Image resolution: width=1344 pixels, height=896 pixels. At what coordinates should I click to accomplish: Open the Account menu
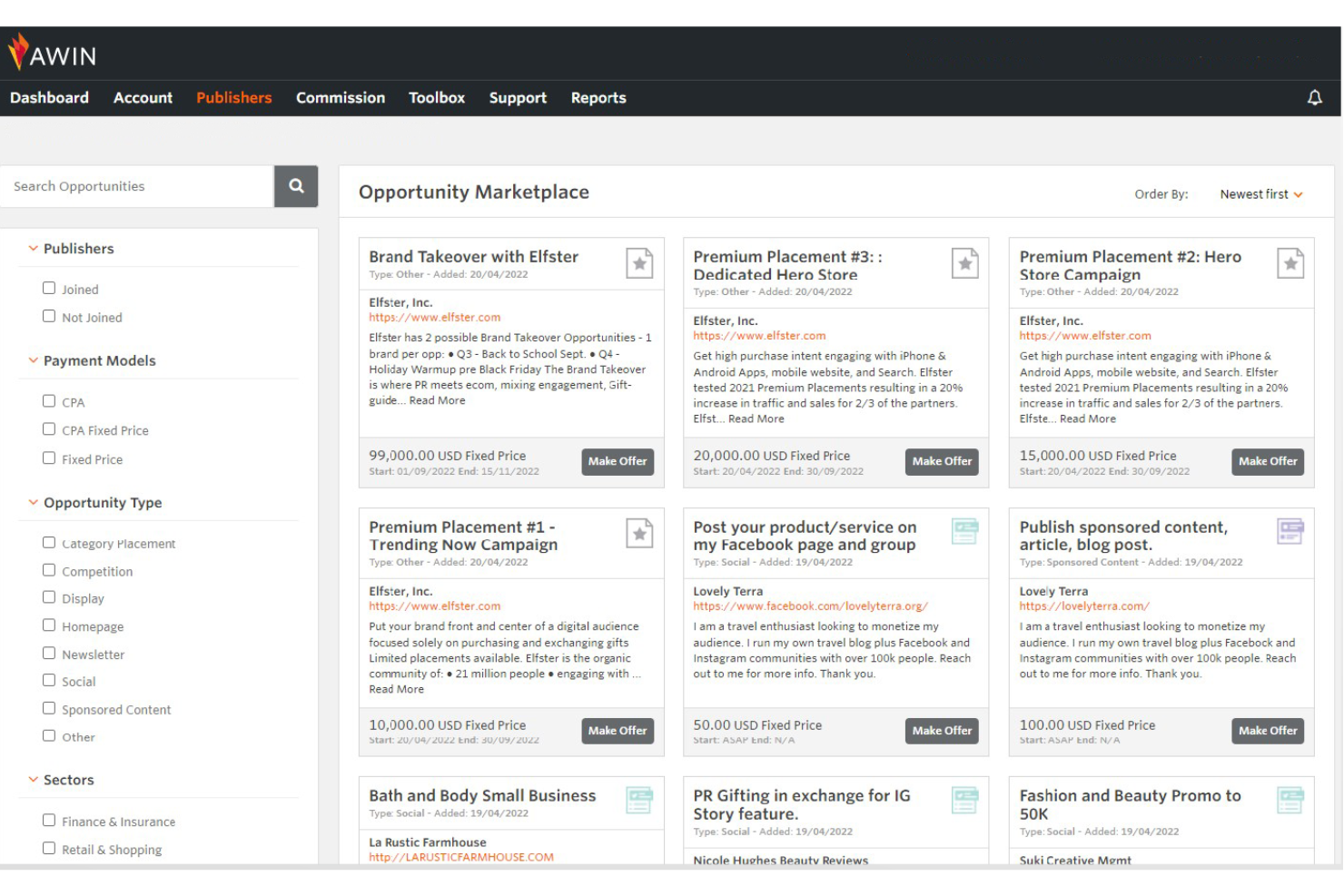pos(143,98)
